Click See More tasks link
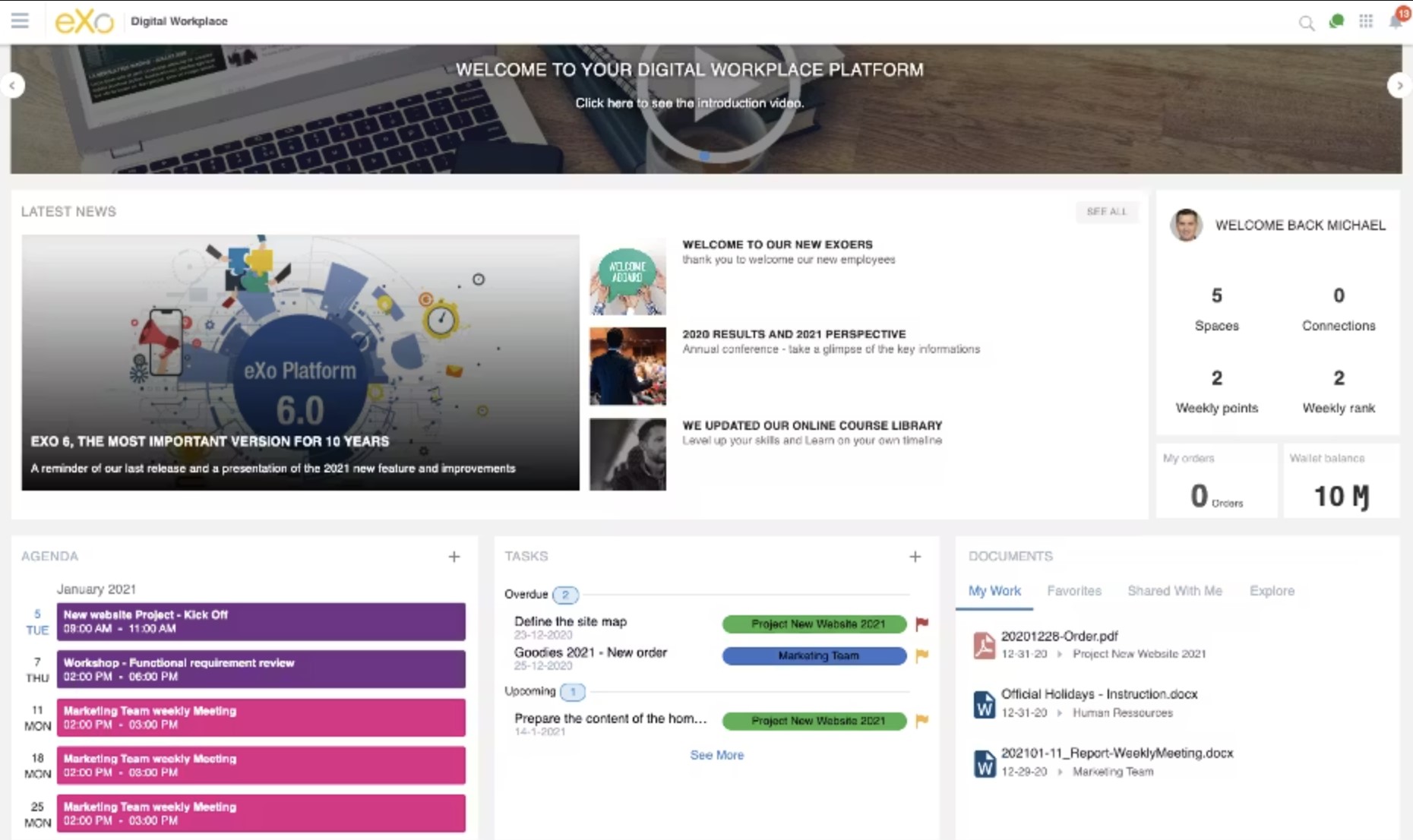The width and height of the screenshot is (1413, 840). coord(716,755)
